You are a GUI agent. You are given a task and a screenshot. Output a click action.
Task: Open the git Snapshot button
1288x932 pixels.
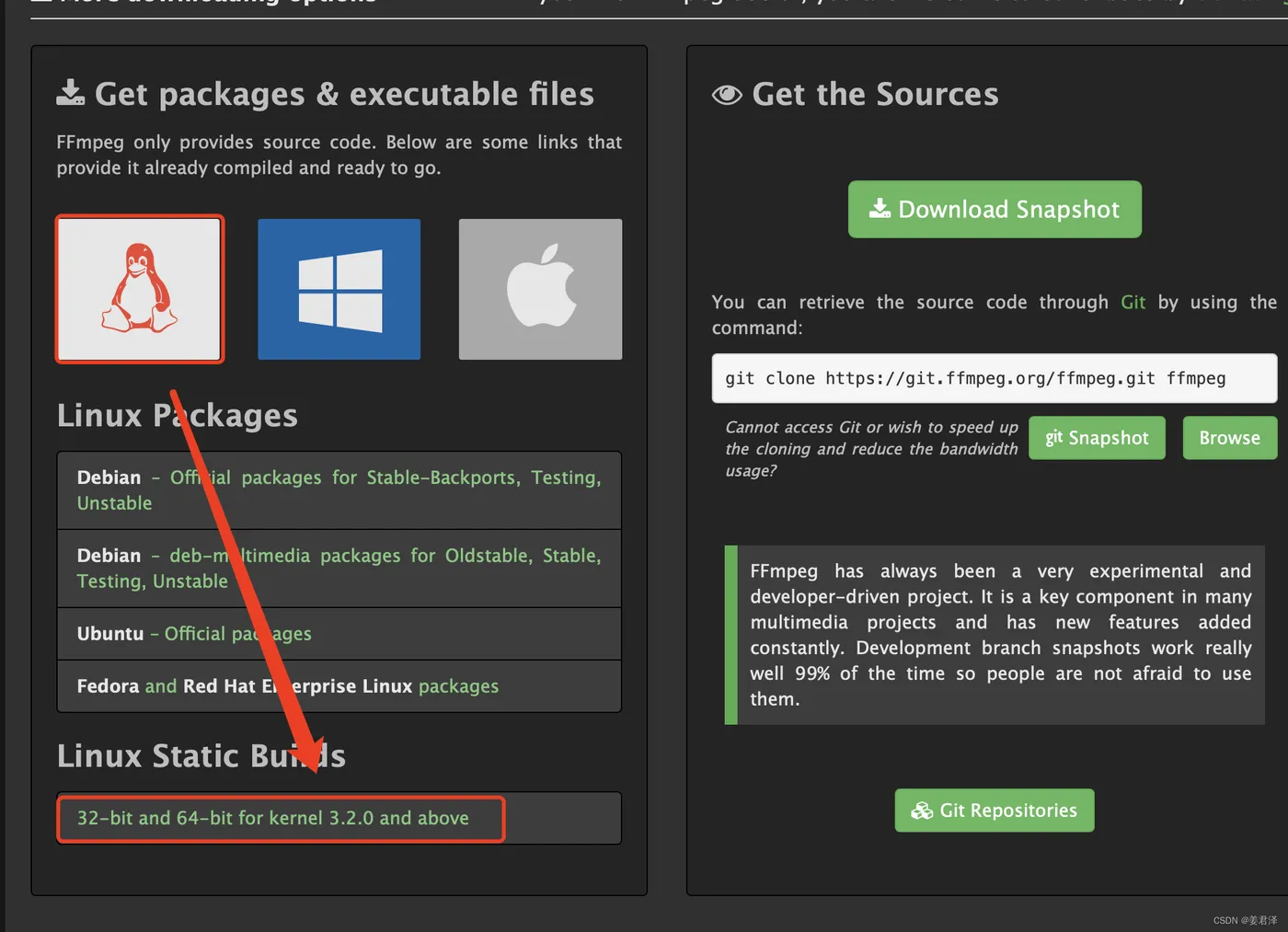[1097, 438]
